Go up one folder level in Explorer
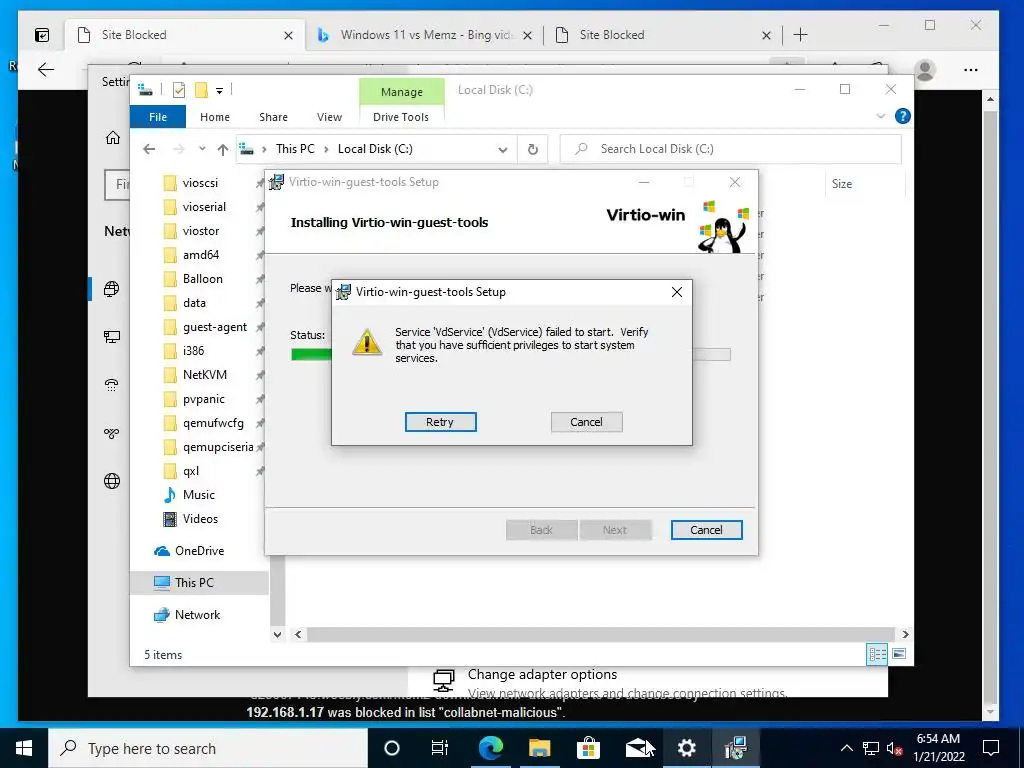The width and height of the screenshot is (1024, 768). (x=223, y=150)
